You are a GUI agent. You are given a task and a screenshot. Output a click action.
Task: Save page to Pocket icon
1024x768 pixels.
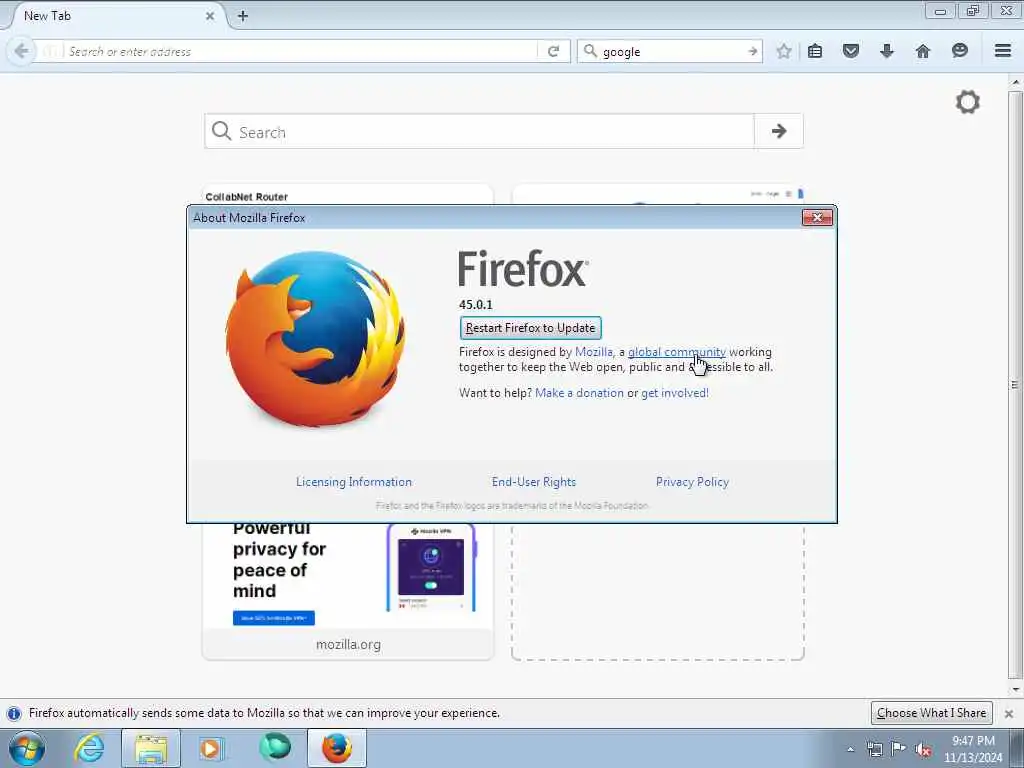click(850, 51)
